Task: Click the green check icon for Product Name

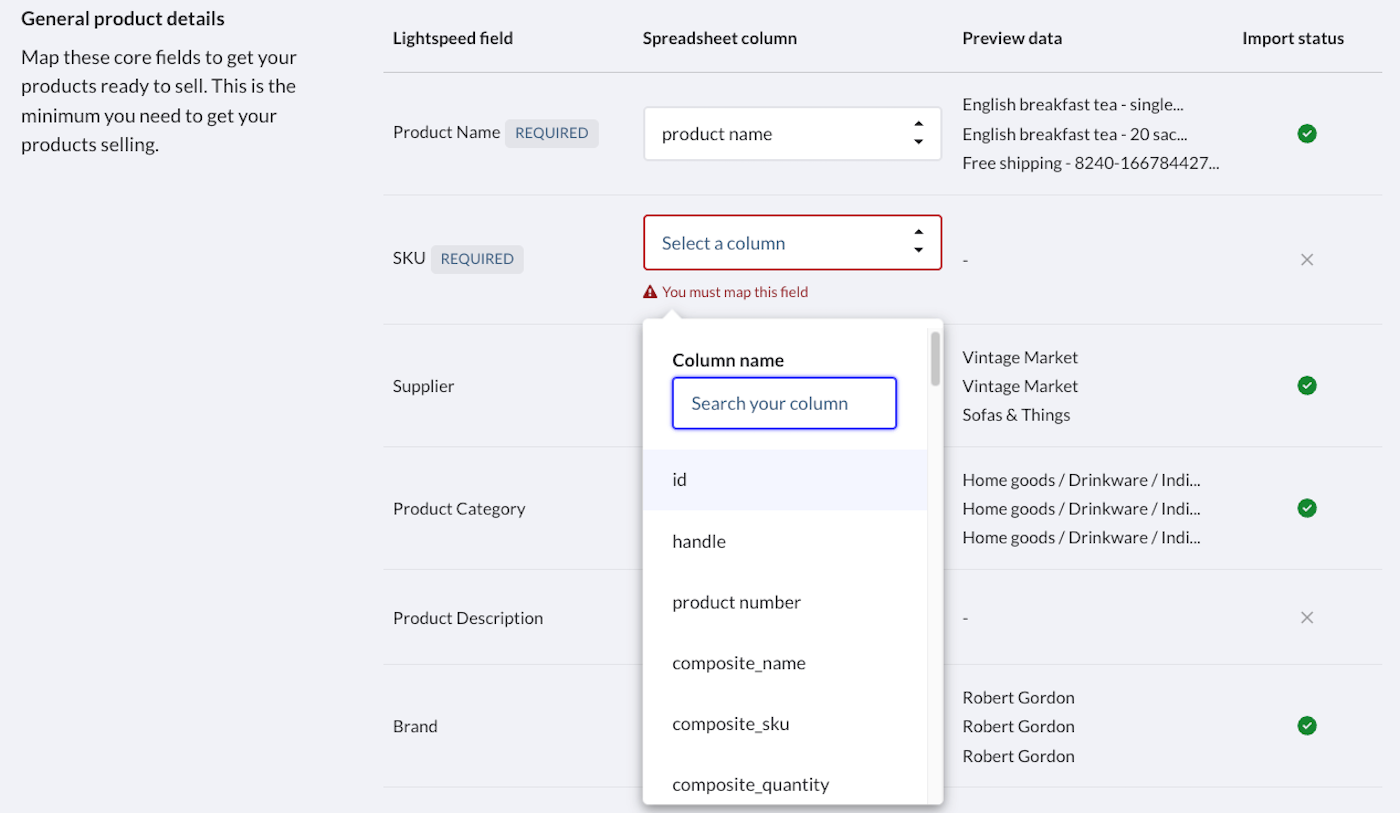Action: coord(1306,134)
